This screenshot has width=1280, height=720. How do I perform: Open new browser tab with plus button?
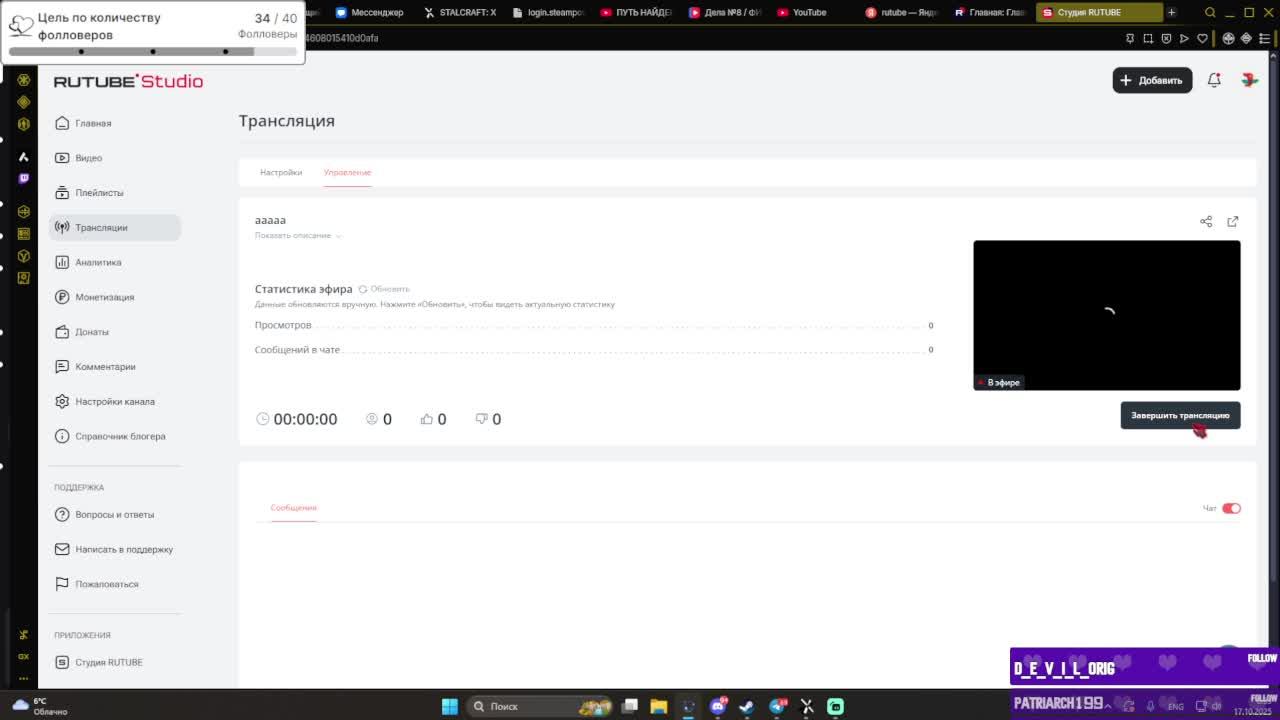click(1171, 12)
